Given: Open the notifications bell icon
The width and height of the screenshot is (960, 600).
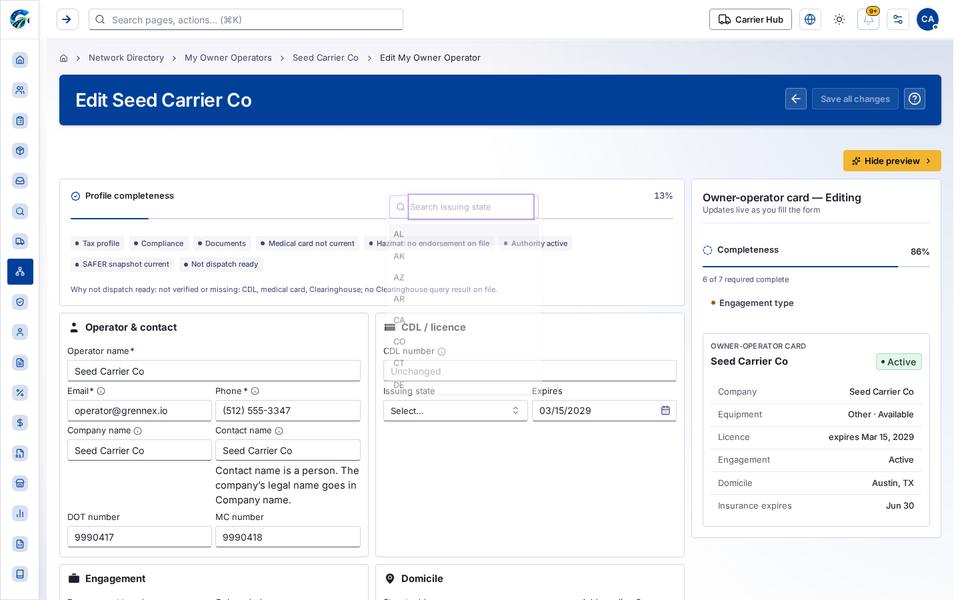Looking at the screenshot, I should tap(868, 20).
